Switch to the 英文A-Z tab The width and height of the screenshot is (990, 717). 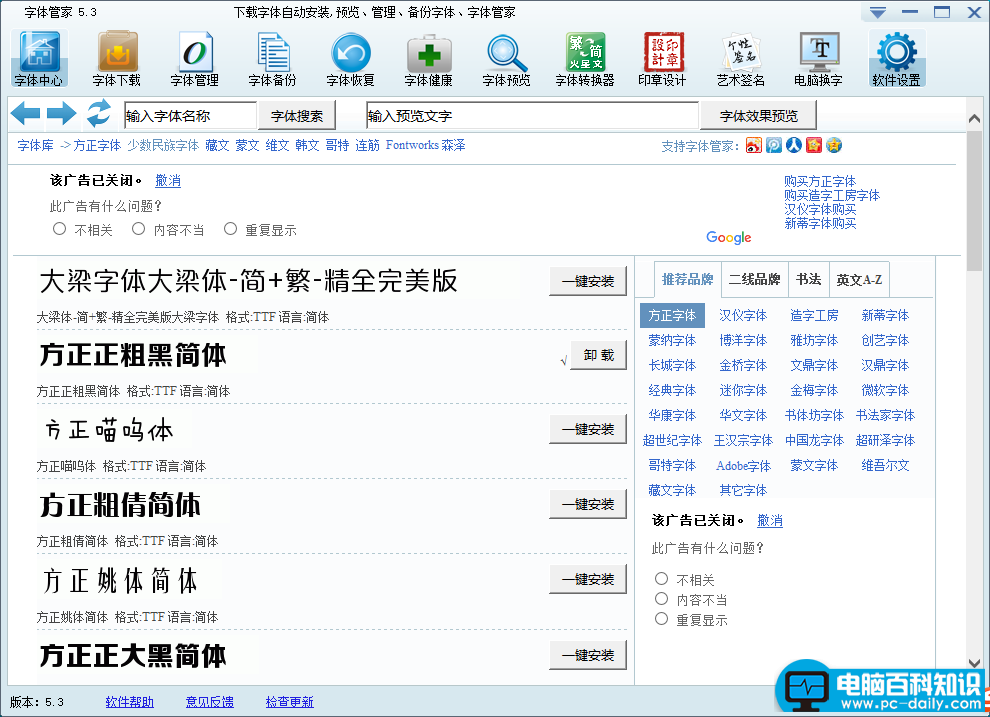pyautogui.click(x=859, y=279)
